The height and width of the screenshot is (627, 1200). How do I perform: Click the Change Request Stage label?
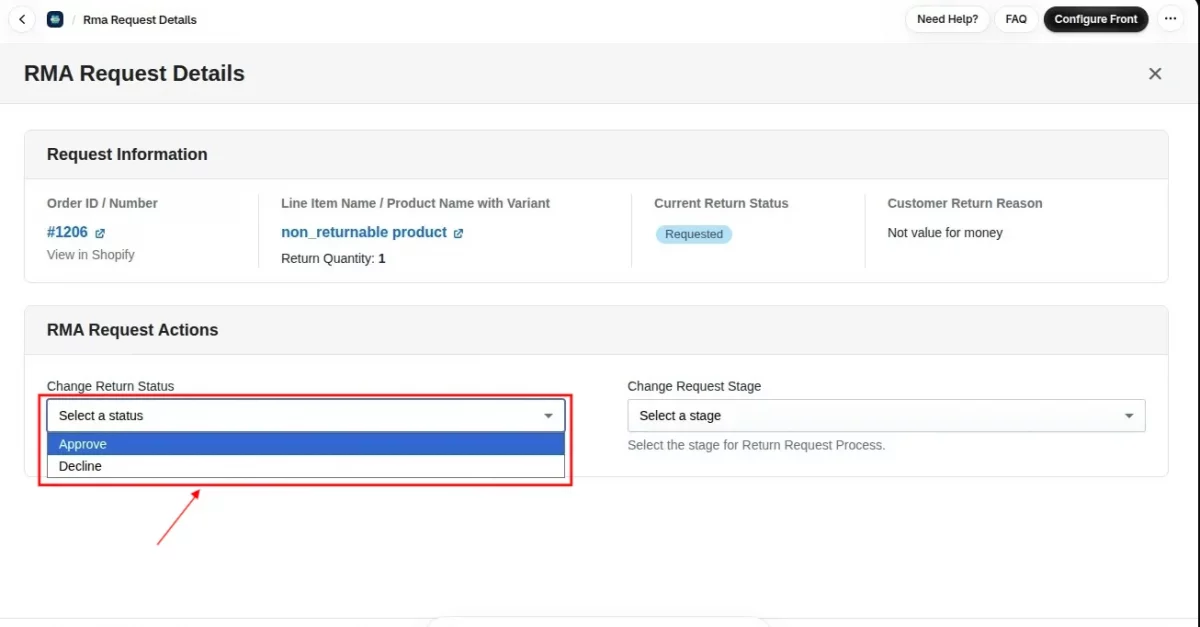[x=694, y=386]
